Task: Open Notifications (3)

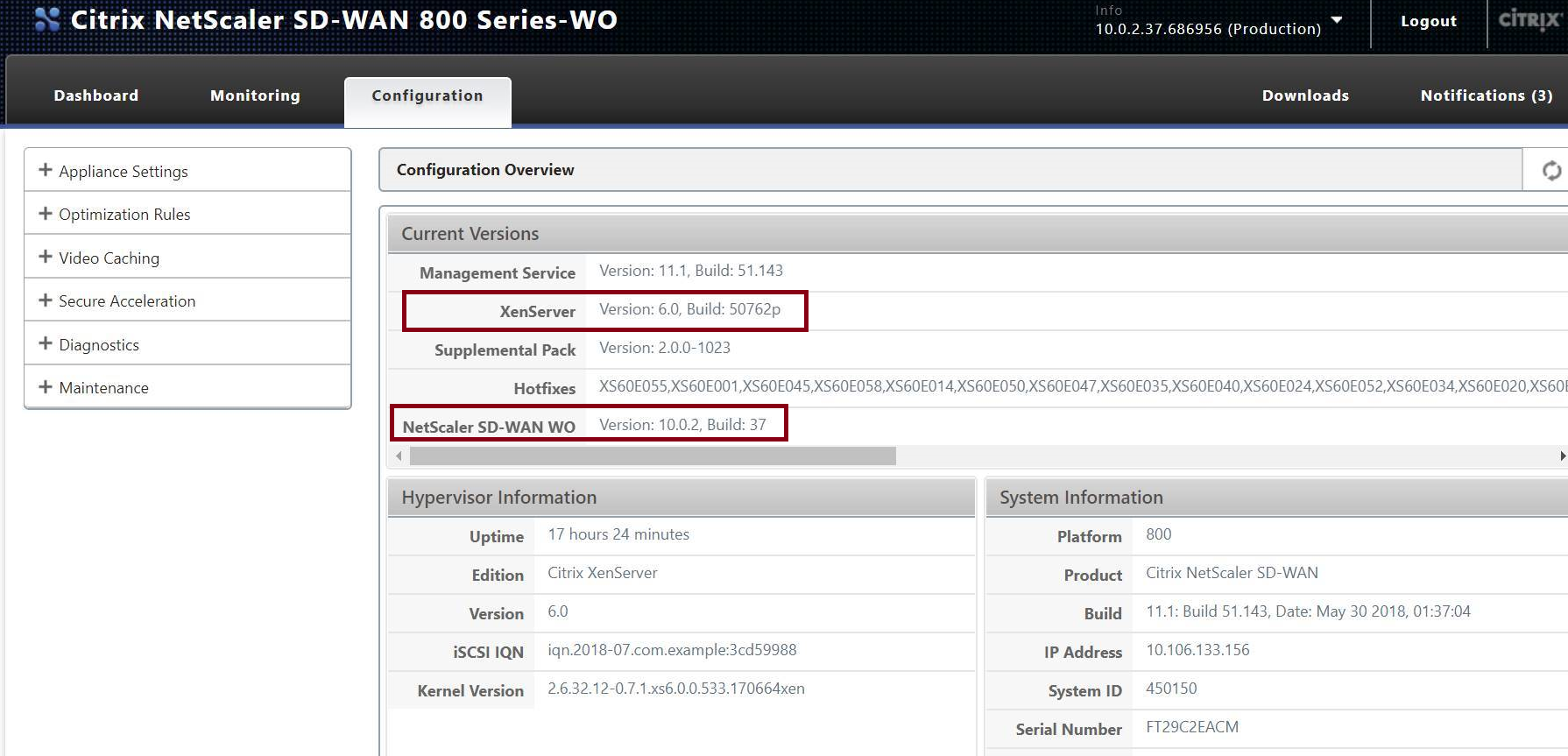Action: tap(1487, 95)
